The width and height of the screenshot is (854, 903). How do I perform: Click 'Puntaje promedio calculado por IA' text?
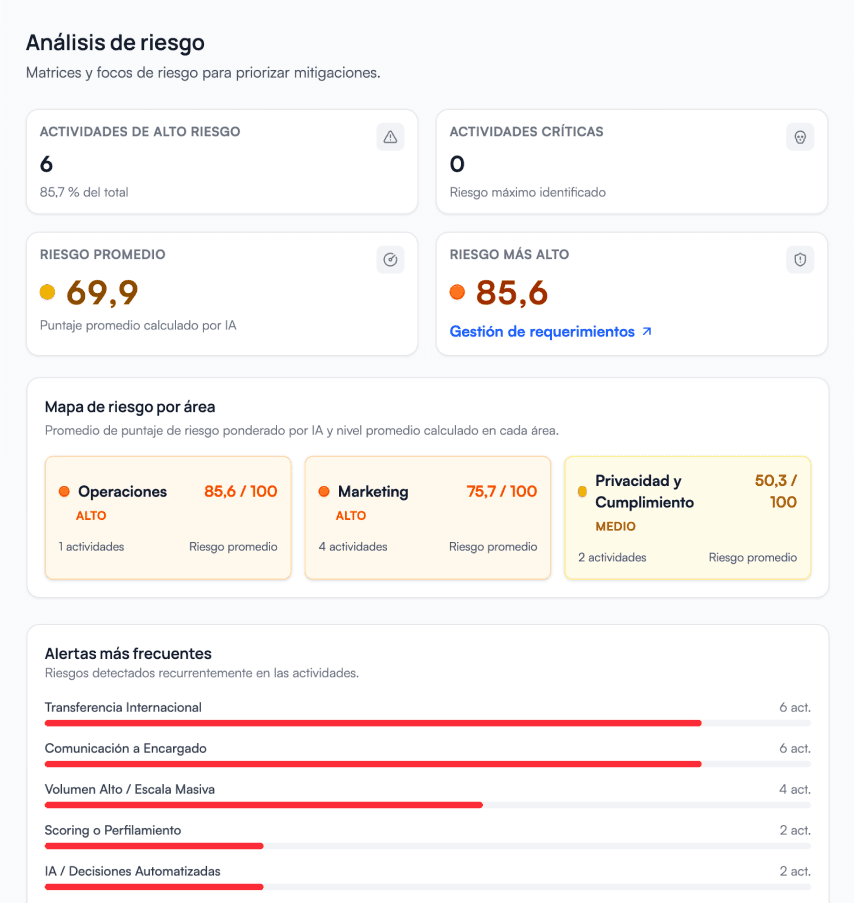138,325
